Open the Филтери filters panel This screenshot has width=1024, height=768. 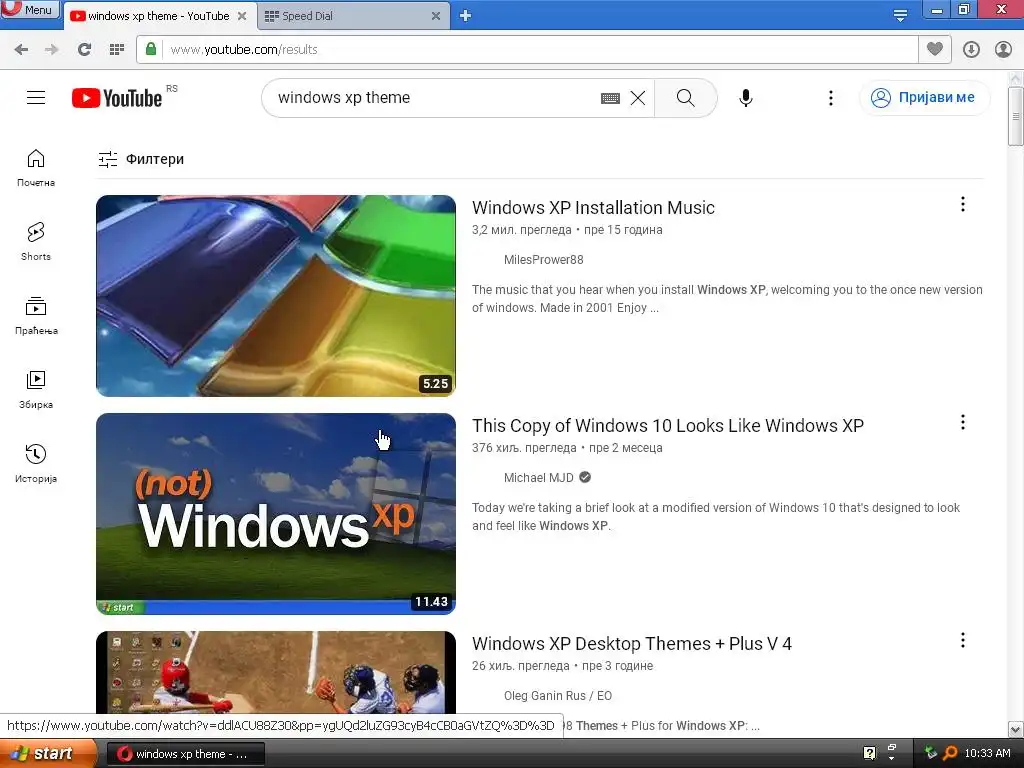pos(141,159)
